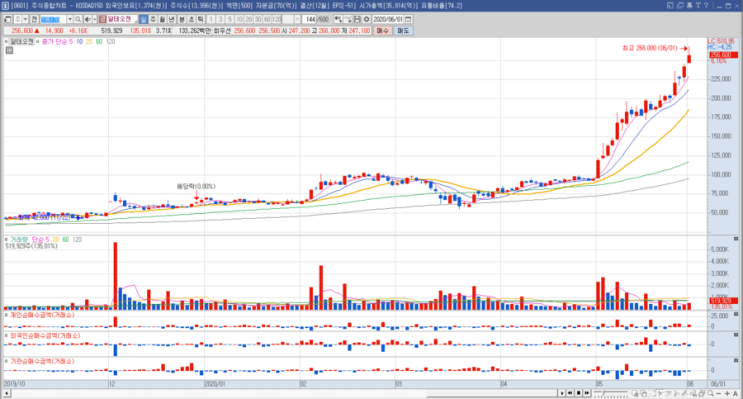Click the speaker sound icon in toolbar
The image size is (743, 399).
pos(88,19)
